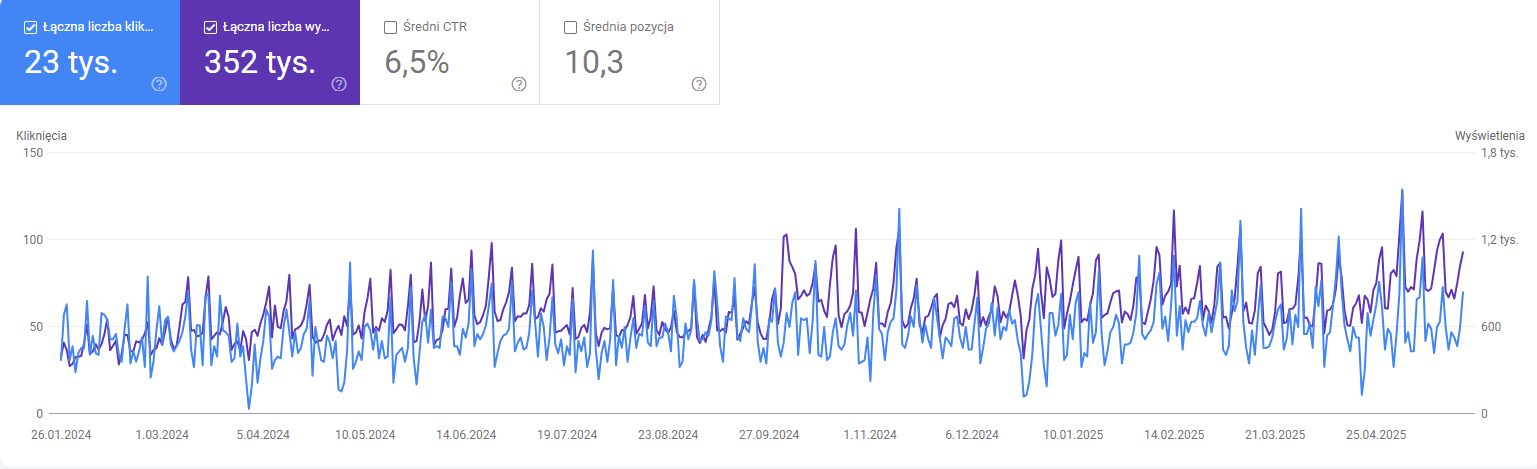Viewport: 1537px width, 469px height.
Task: Enable the Średni CTR checkbox
Action: point(390,27)
